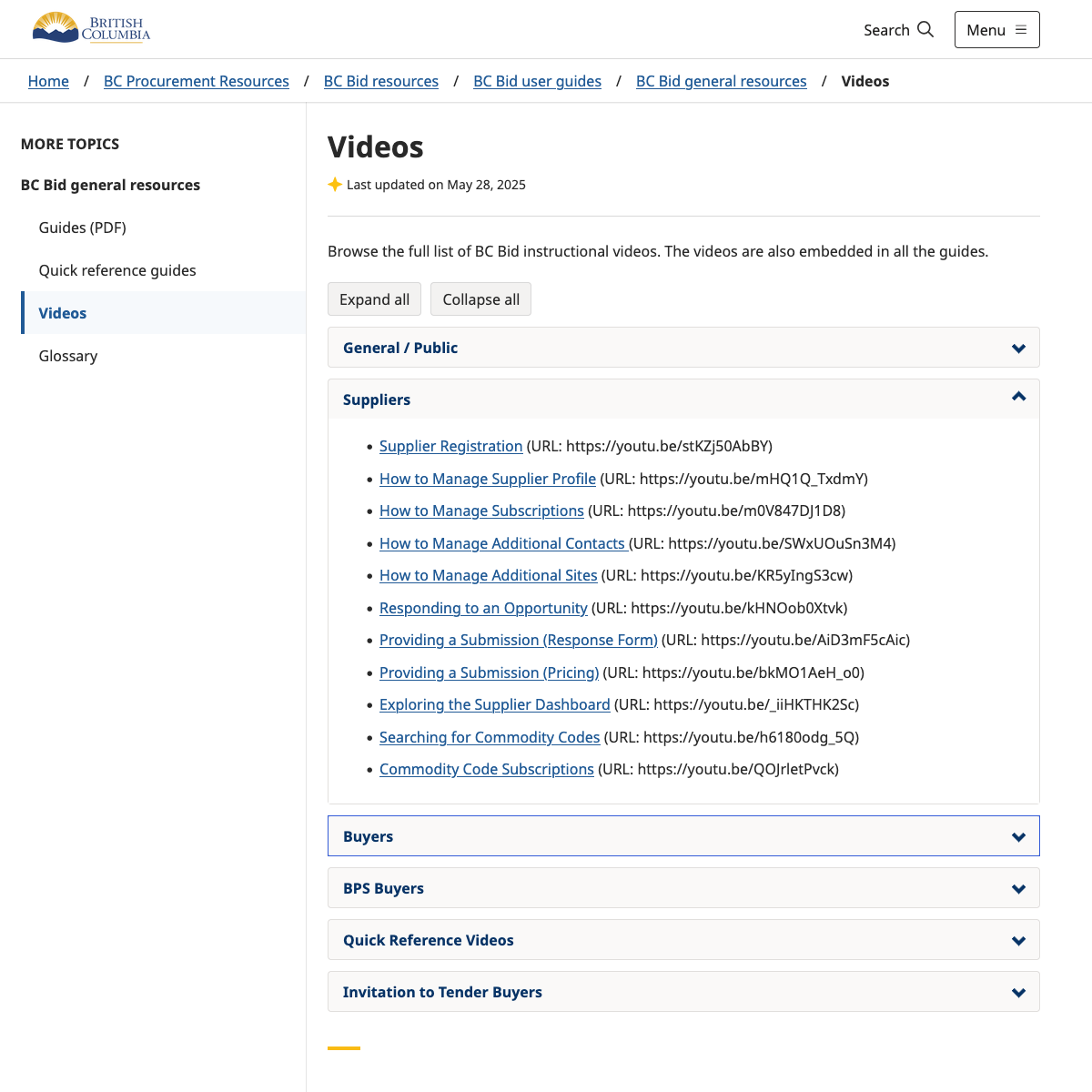This screenshot has width=1092, height=1092.
Task: Collapse the Suppliers section chevron
Action: (1018, 397)
